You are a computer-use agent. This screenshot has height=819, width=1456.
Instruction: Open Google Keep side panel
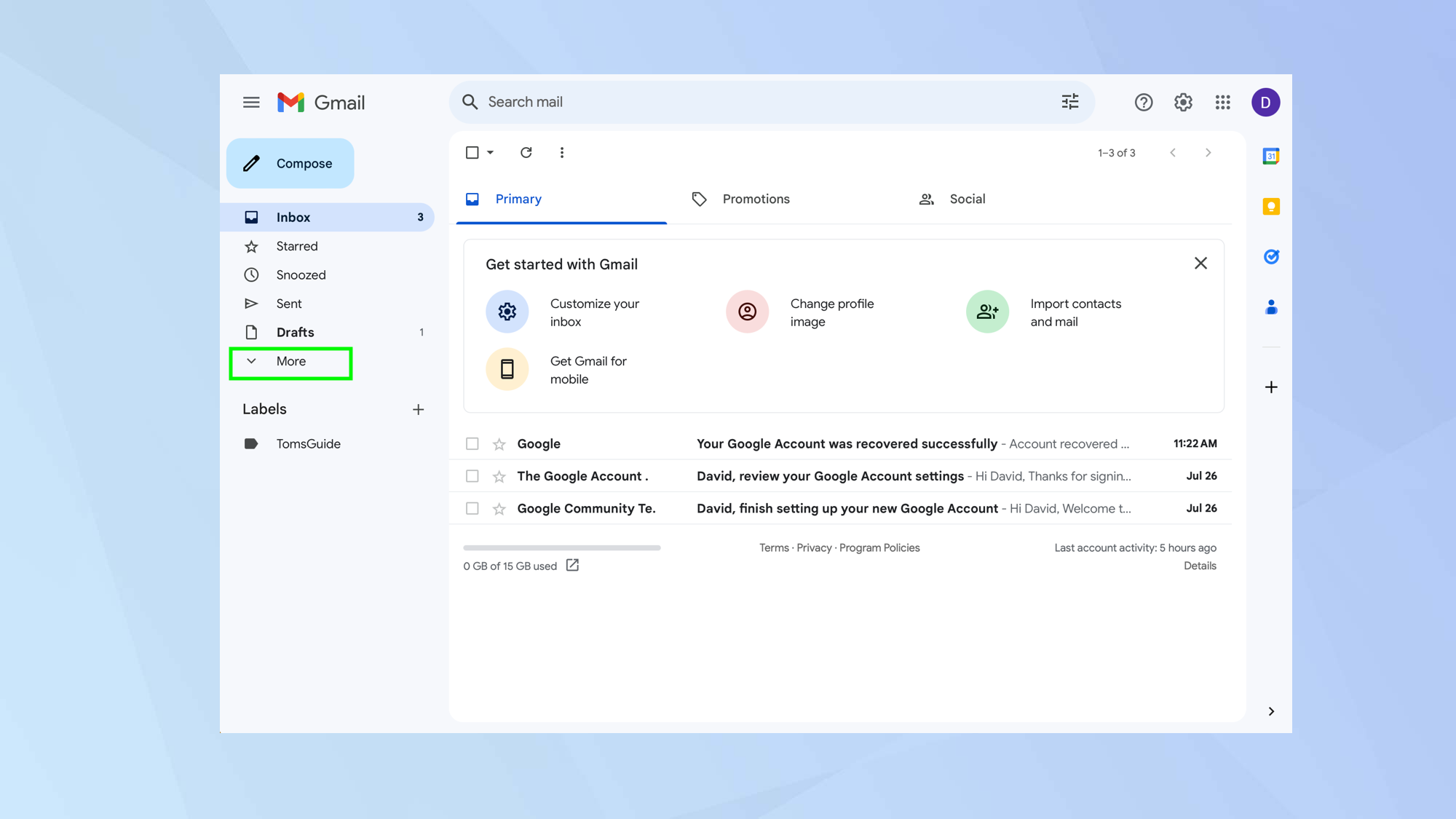(1271, 207)
